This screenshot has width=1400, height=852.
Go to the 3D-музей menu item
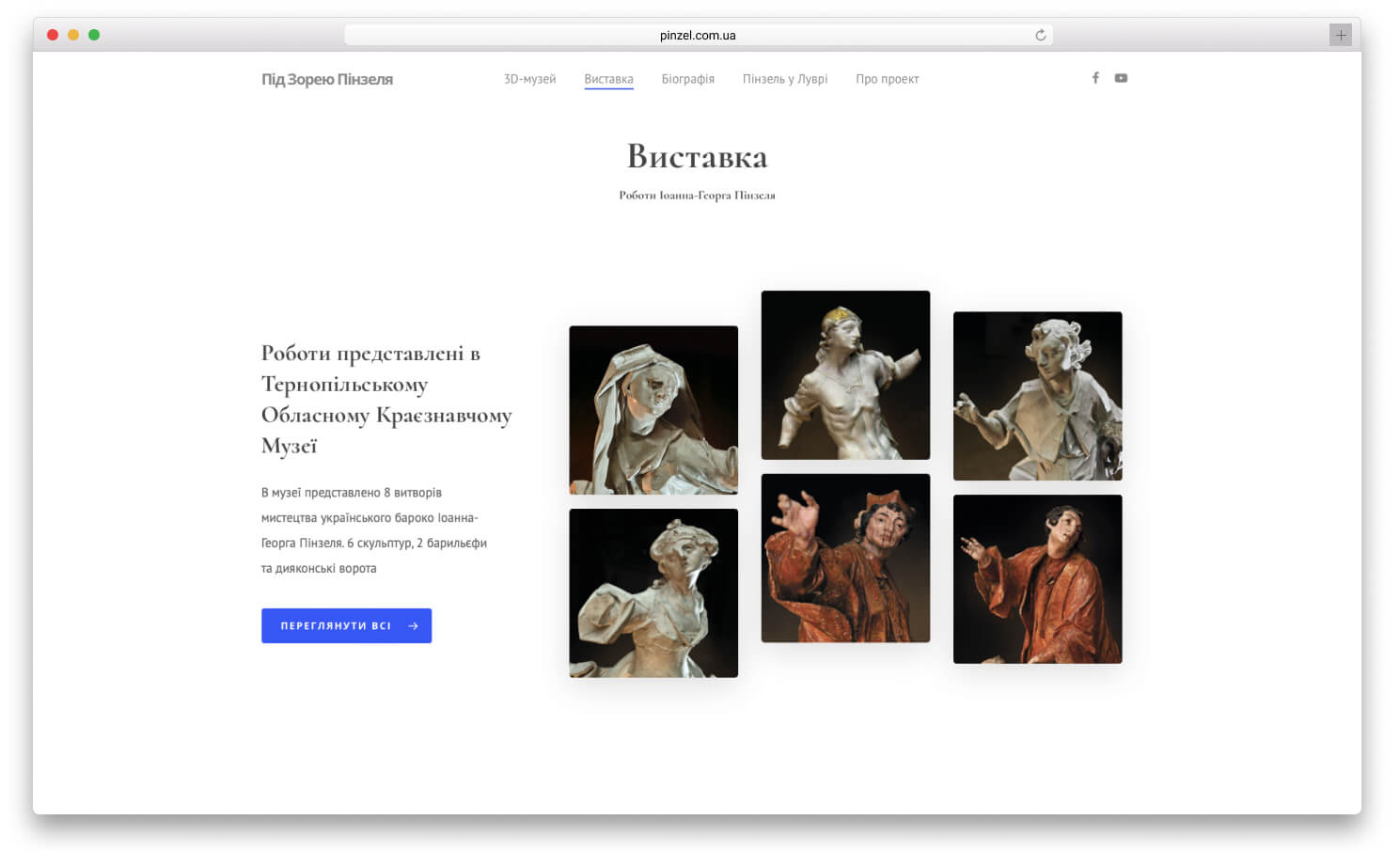click(x=529, y=79)
